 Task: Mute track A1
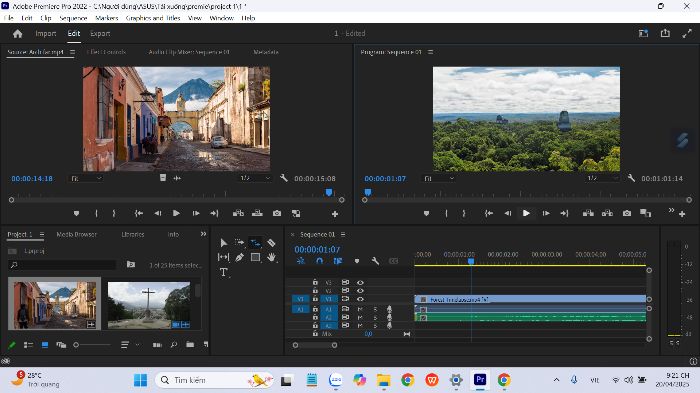point(360,309)
